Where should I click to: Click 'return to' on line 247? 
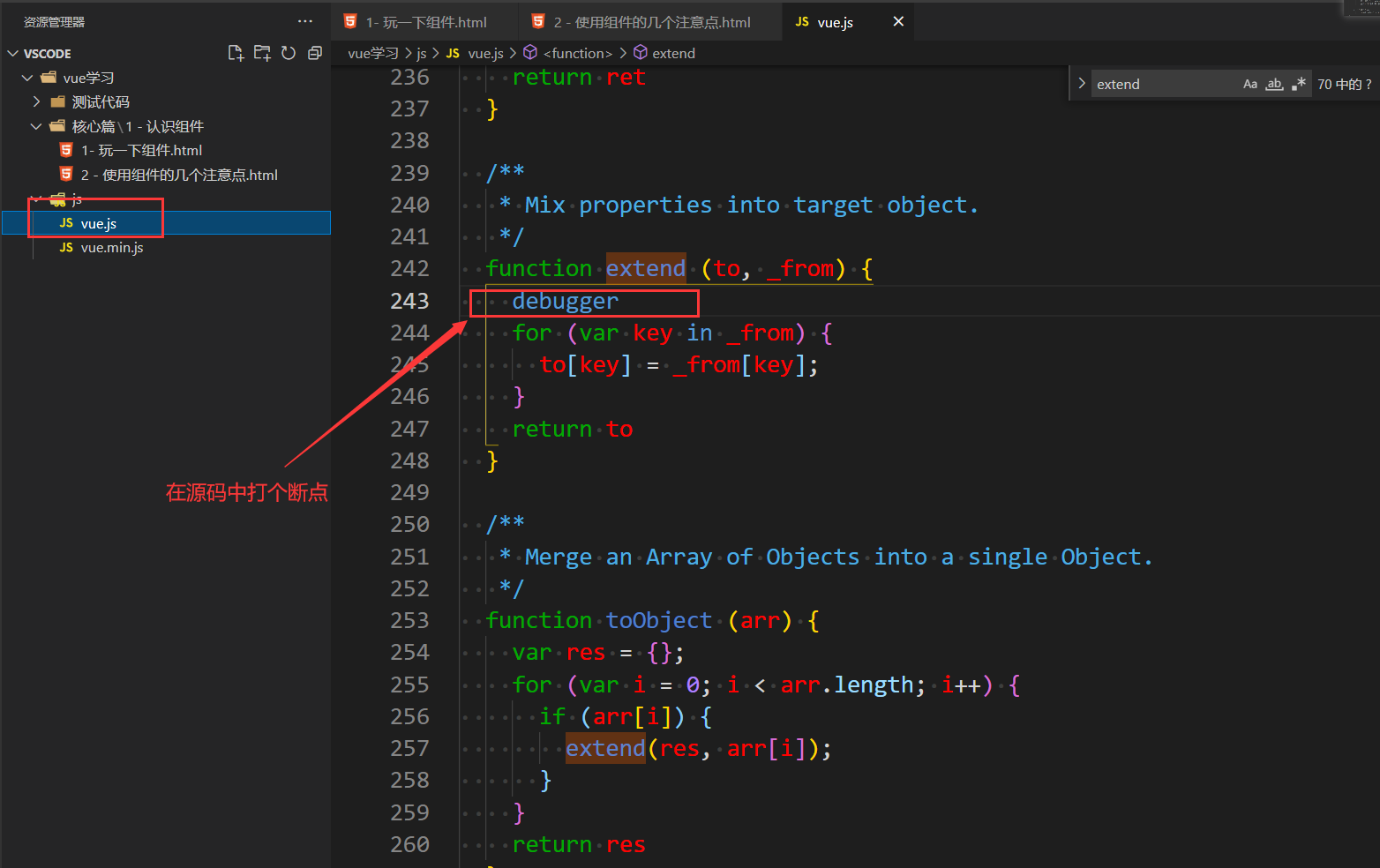click(573, 429)
